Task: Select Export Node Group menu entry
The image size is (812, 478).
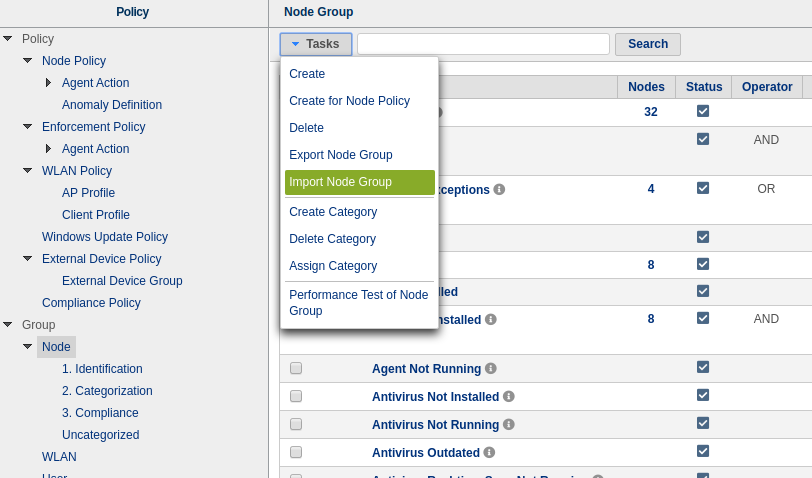Action: coord(340,155)
